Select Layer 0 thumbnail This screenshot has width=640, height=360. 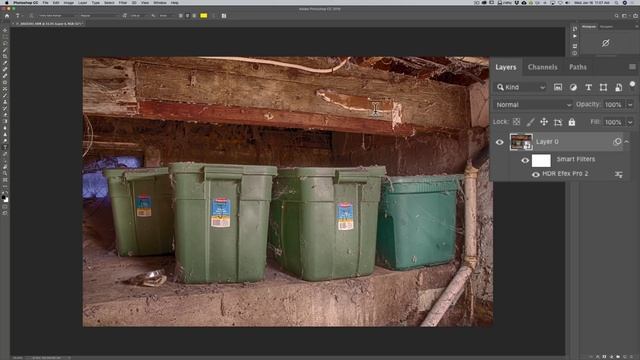(x=521, y=142)
